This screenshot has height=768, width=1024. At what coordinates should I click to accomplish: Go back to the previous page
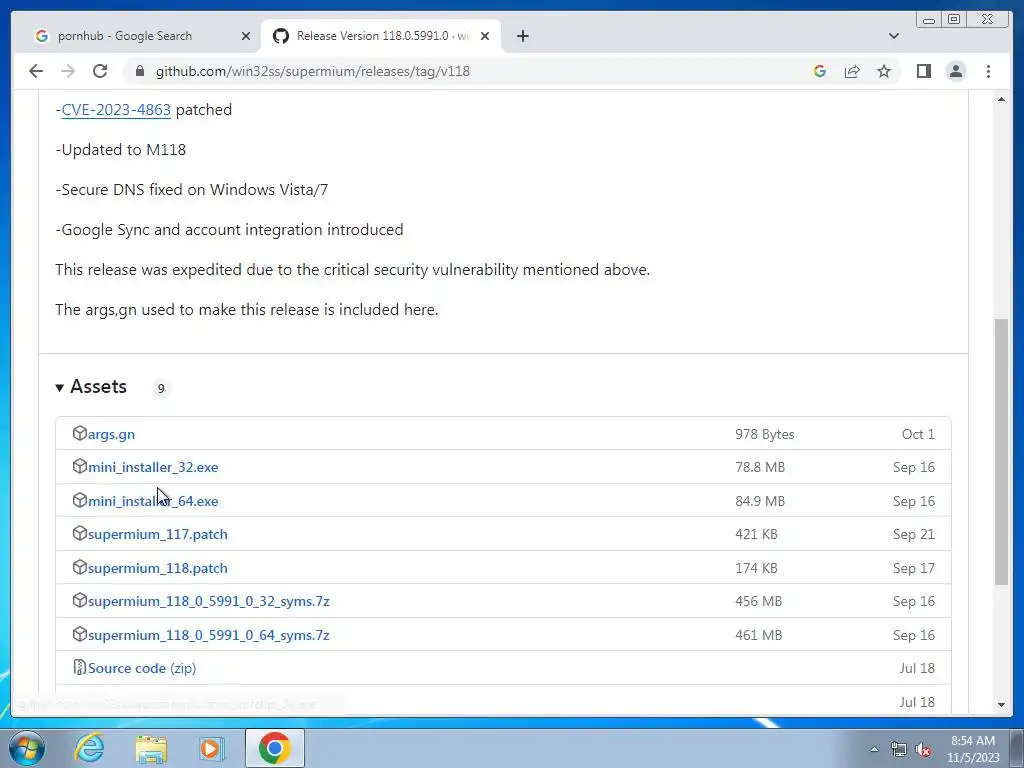coord(36,71)
